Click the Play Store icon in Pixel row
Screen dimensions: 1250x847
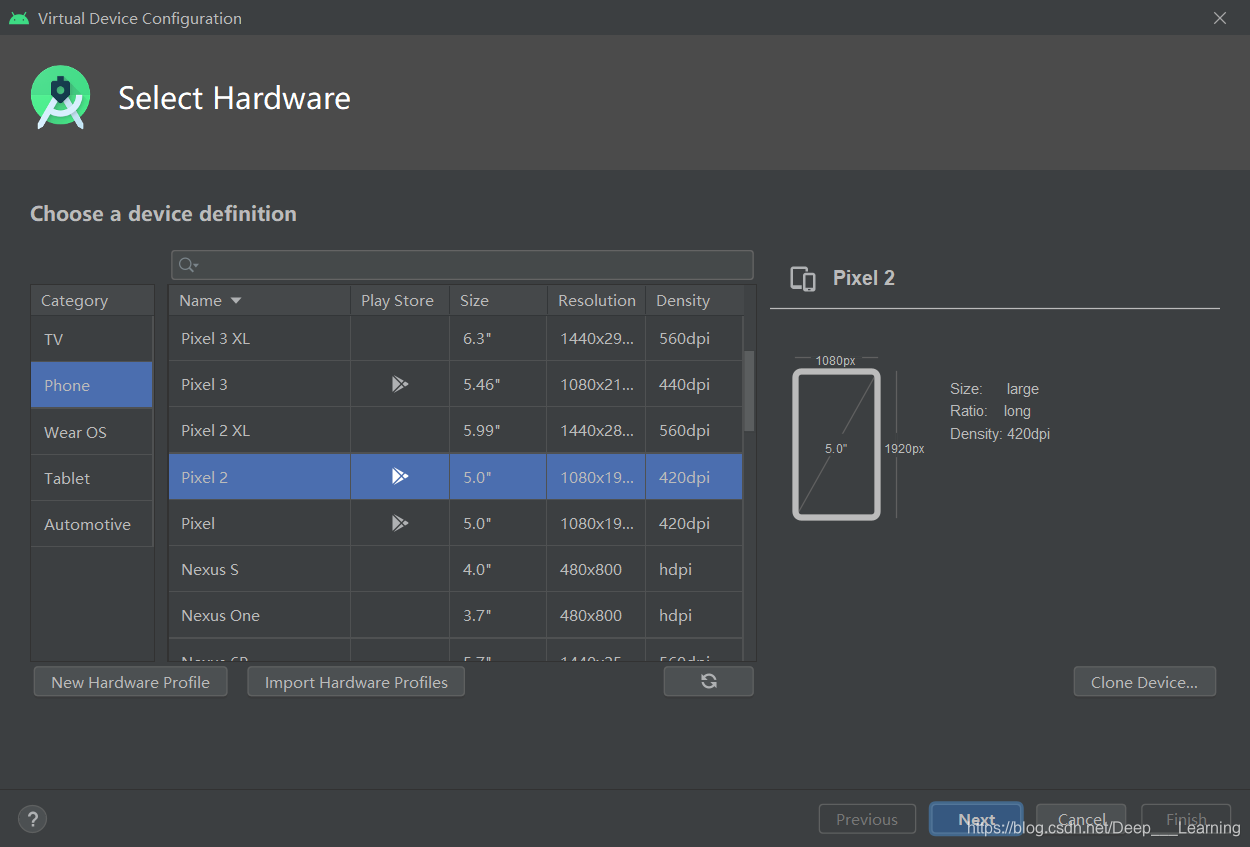click(400, 523)
